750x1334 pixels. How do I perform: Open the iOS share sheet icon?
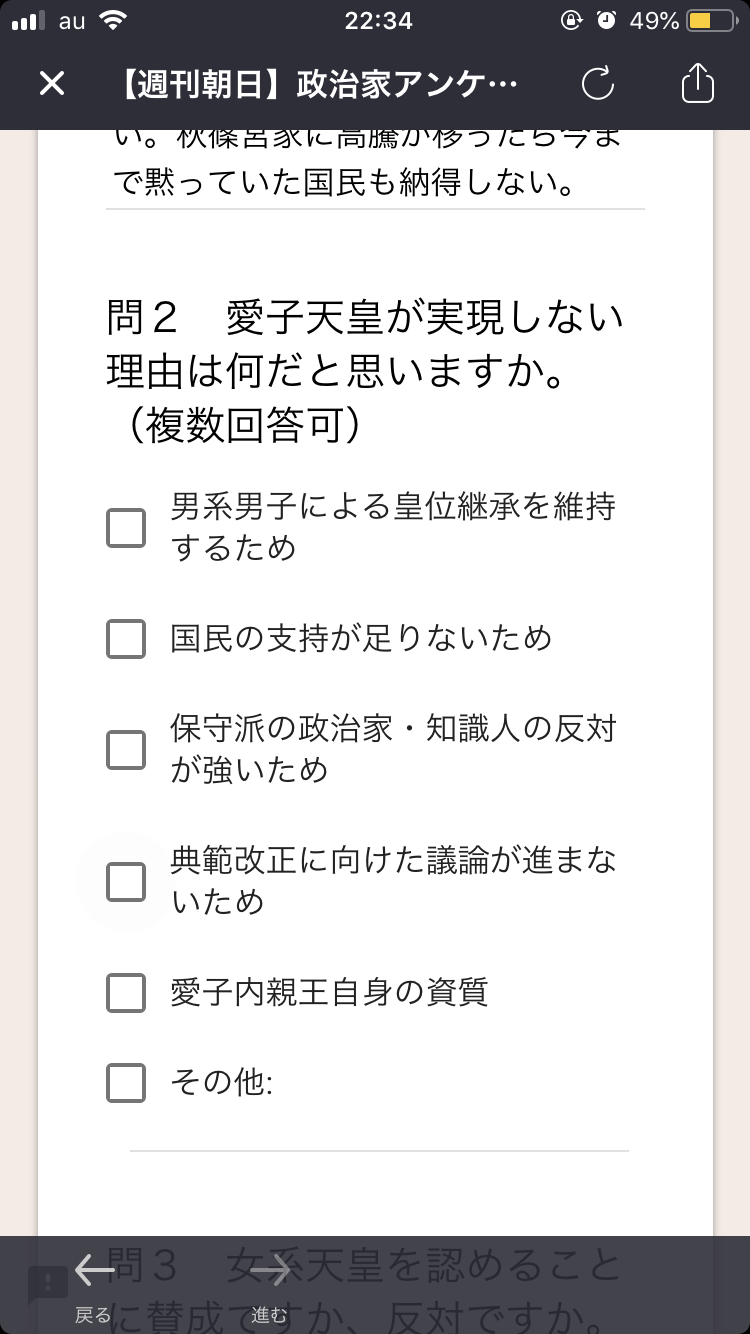point(697,84)
